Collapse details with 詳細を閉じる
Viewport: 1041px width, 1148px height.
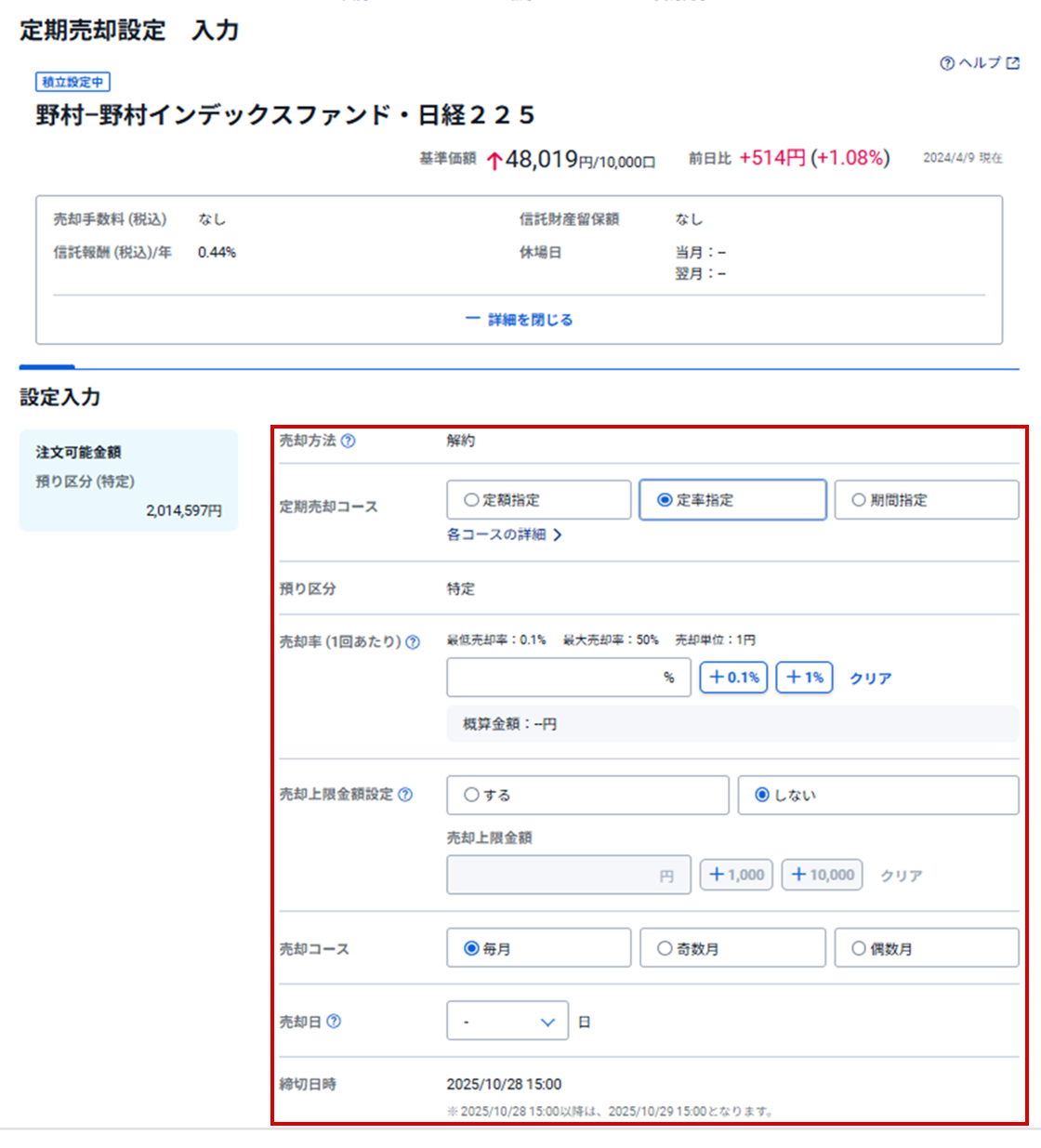[520, 320]
